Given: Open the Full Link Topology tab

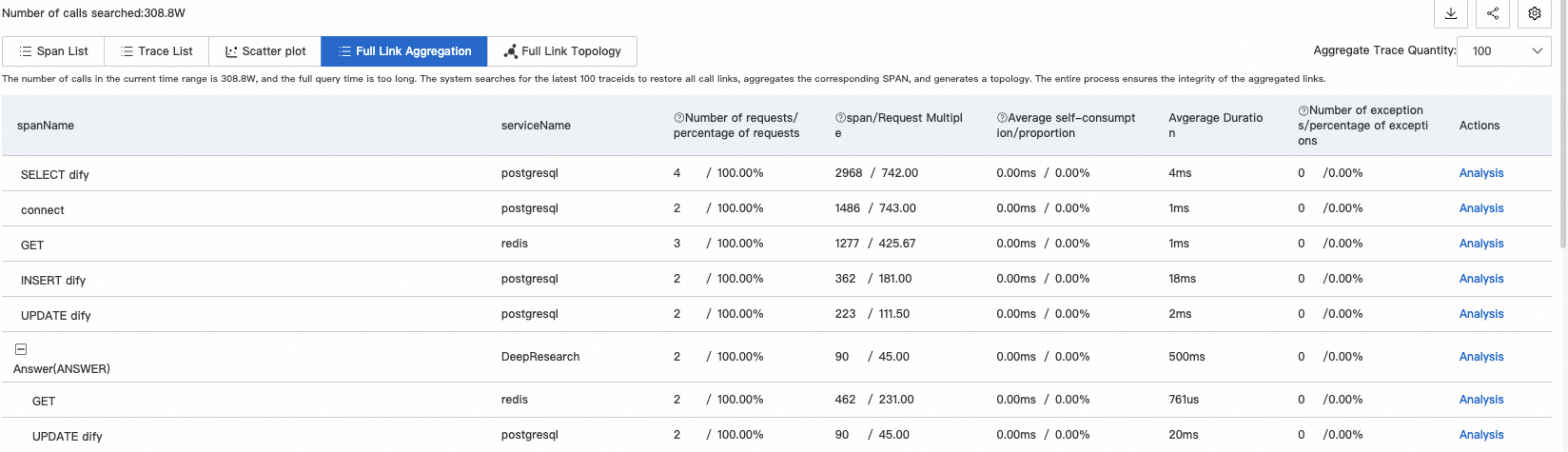Looking at the screenshot, I should click(x=561, y=51).
